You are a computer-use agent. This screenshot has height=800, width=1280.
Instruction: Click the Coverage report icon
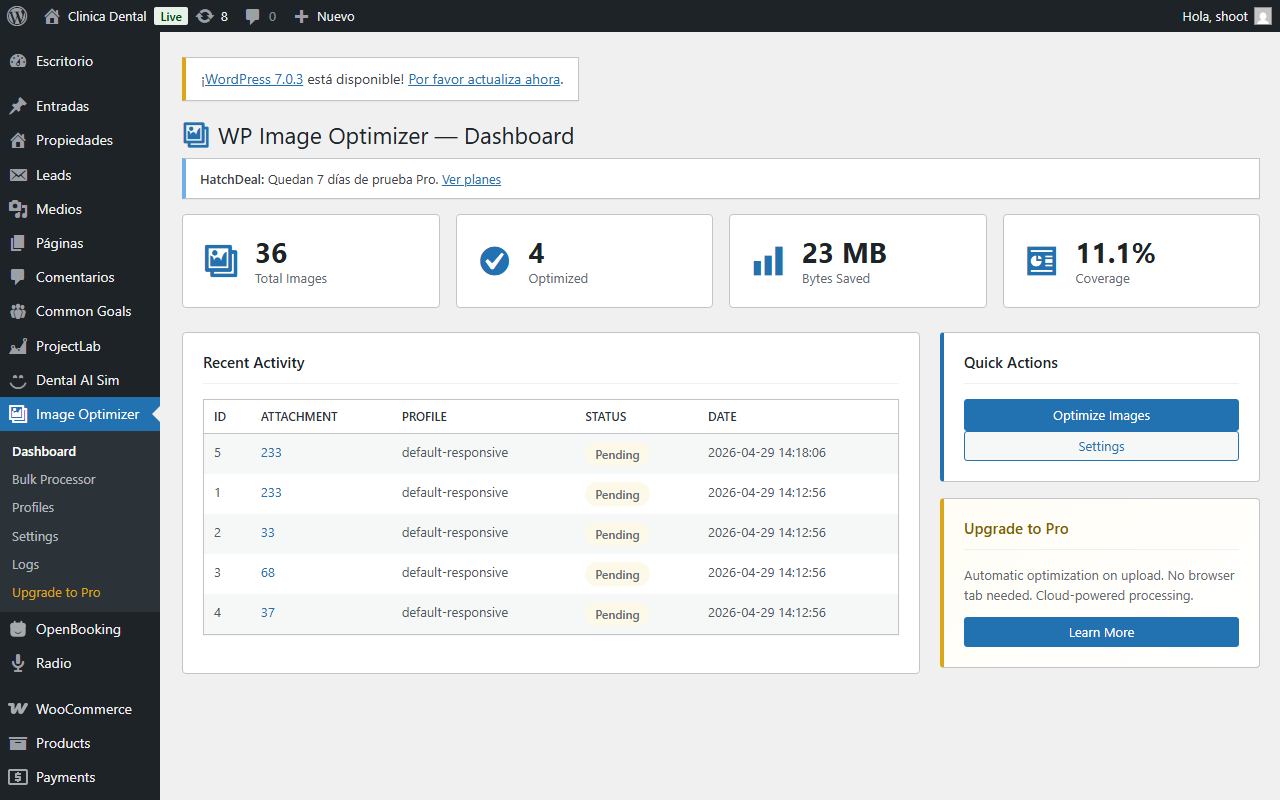(x=1041, y=261)
